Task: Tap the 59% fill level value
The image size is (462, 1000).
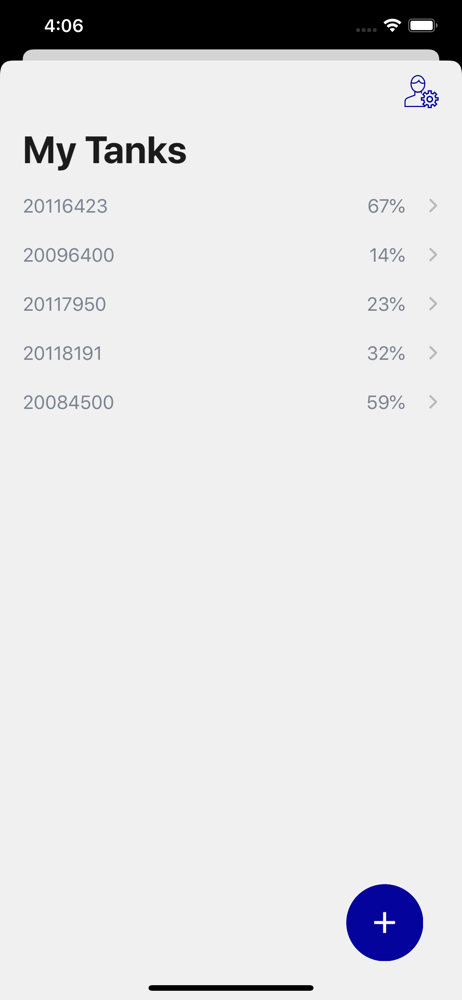Action: tap(386, 402)
